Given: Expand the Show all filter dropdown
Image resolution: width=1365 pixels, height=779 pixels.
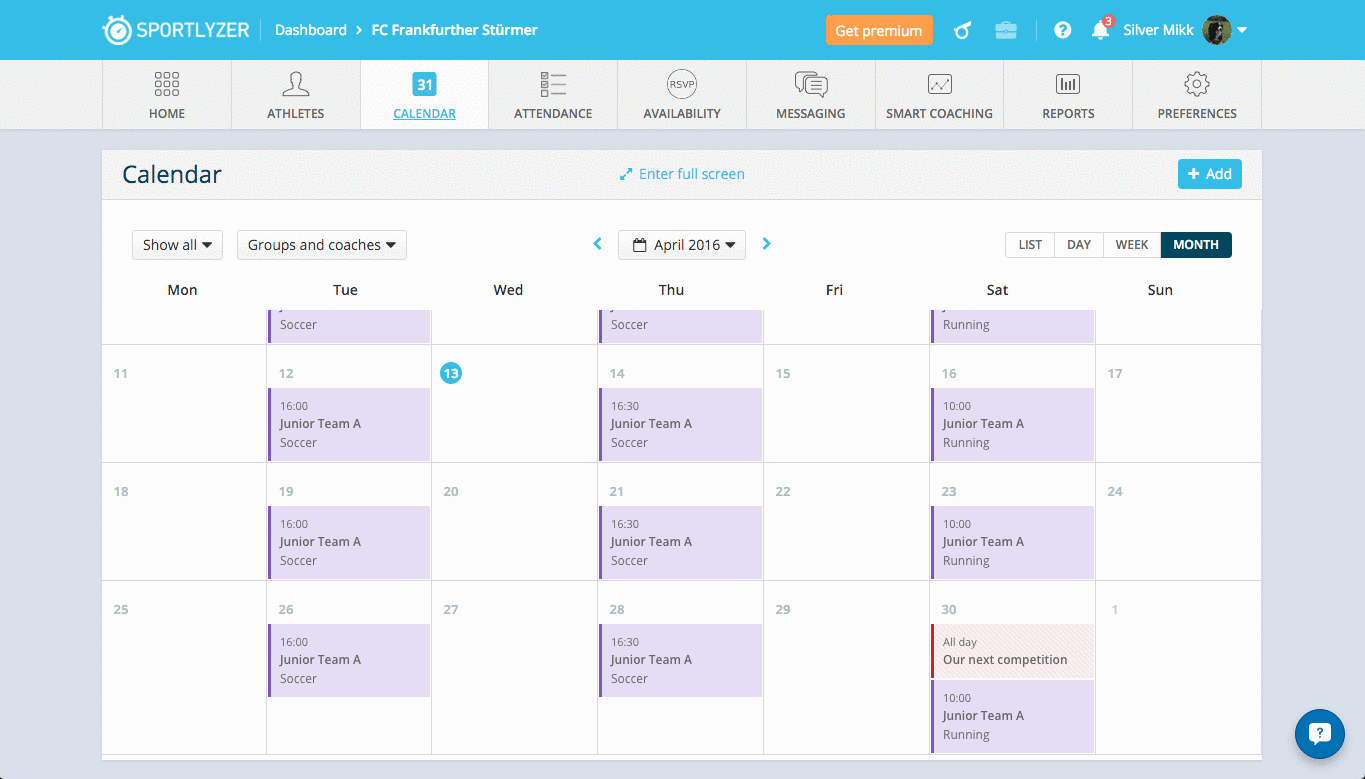Looking at the screenshot, I should pyautogui.click(x=177, y=245).
